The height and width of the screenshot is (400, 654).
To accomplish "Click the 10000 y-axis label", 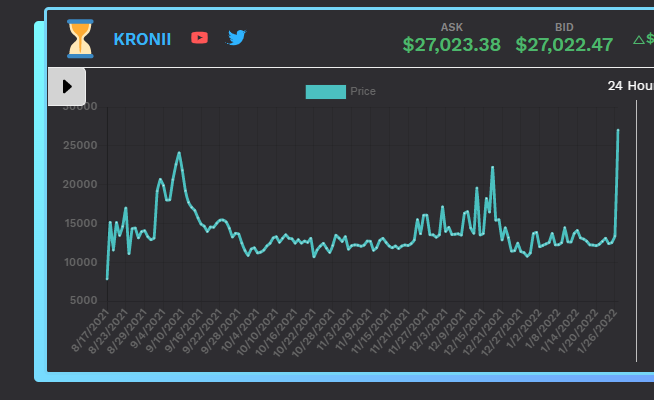I will tap(80, 262).
